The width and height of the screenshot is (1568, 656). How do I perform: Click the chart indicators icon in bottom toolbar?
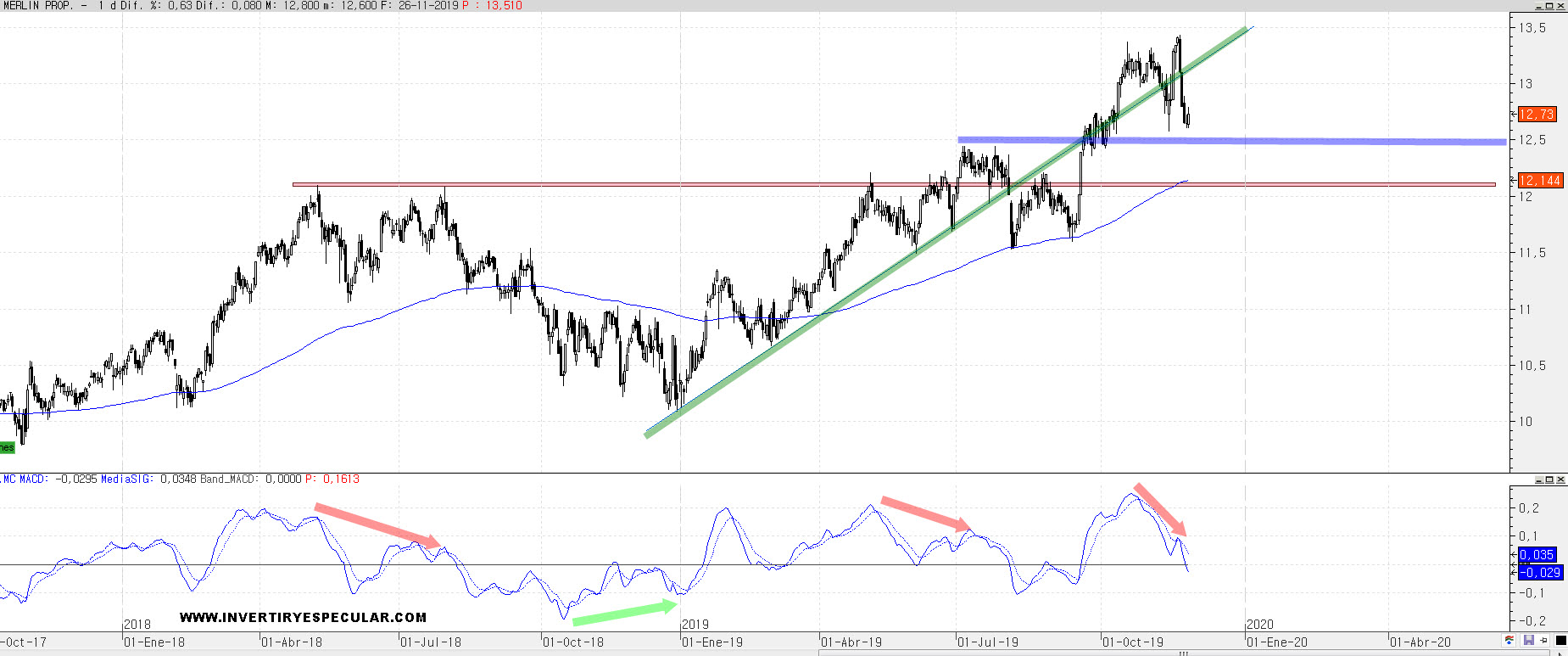click(x=1510, y=641)
